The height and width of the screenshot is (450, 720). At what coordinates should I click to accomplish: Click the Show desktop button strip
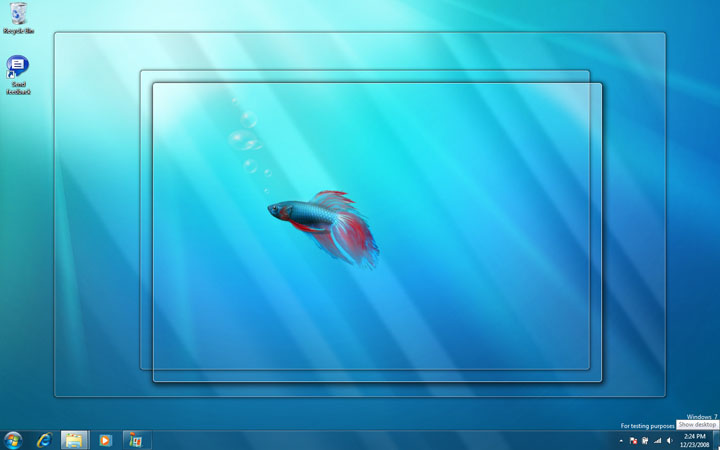coord(716,440)
